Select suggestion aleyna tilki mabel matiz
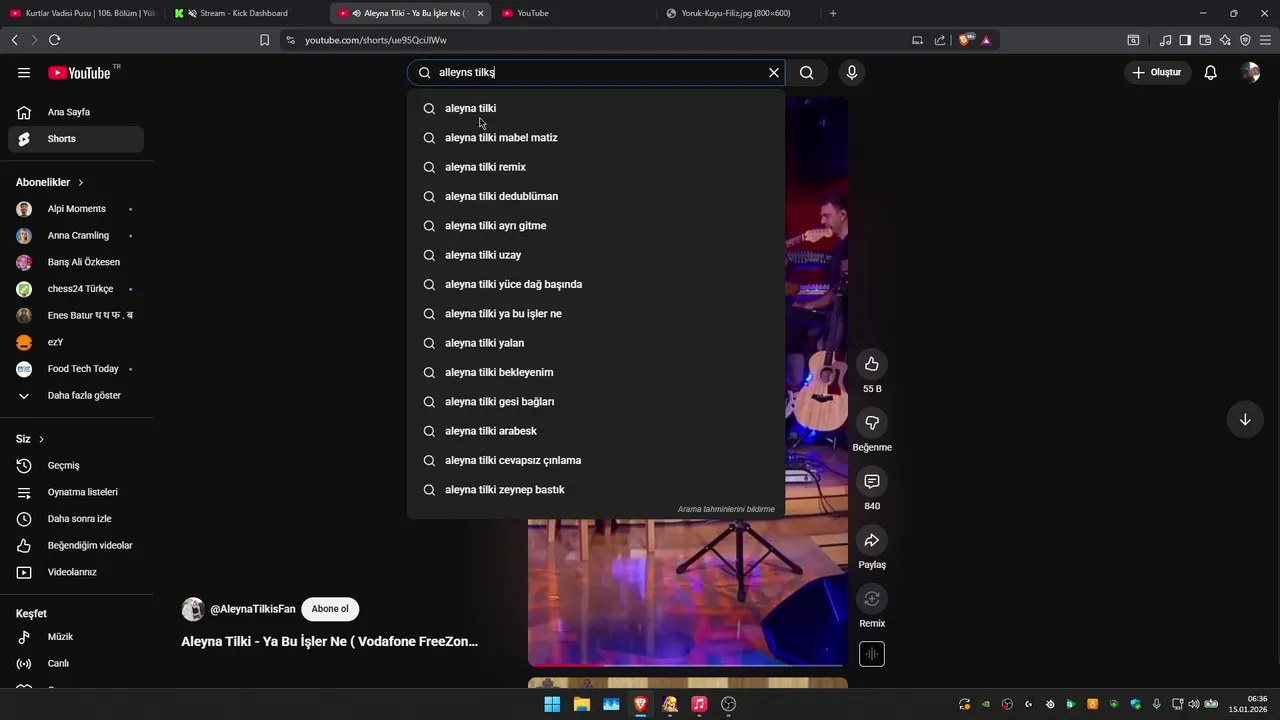This screenshot has width=1280, height=720. 596,137
